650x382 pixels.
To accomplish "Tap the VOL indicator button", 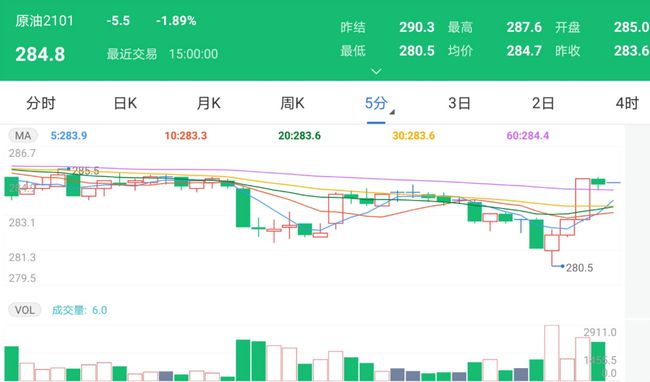I will click(x=25, y=310).
